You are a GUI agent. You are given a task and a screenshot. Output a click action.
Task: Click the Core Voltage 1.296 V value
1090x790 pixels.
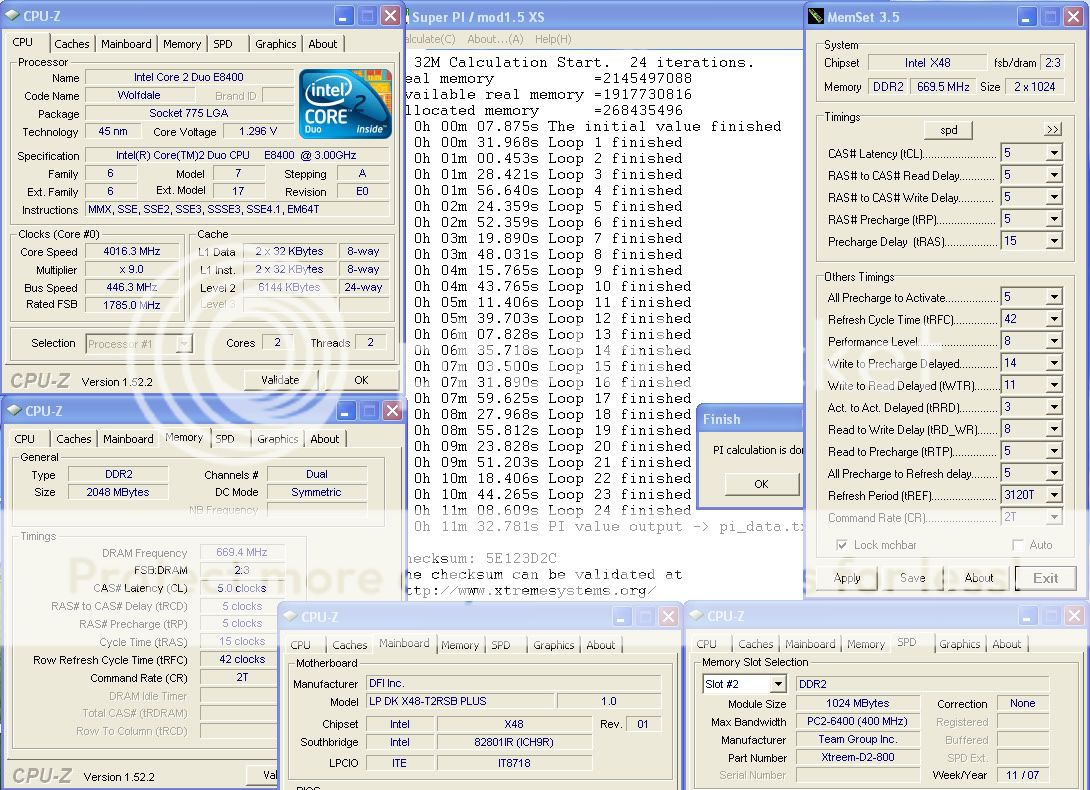pyautogui.click(x=258, y=131)
